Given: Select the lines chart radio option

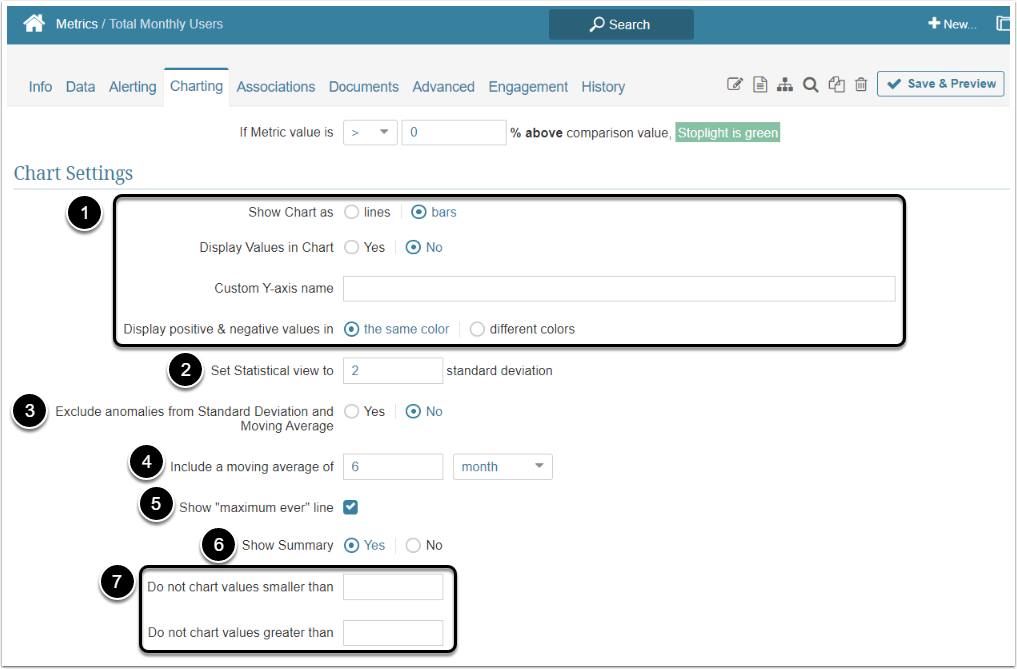Looking at the screenshot, I should 352,212.
